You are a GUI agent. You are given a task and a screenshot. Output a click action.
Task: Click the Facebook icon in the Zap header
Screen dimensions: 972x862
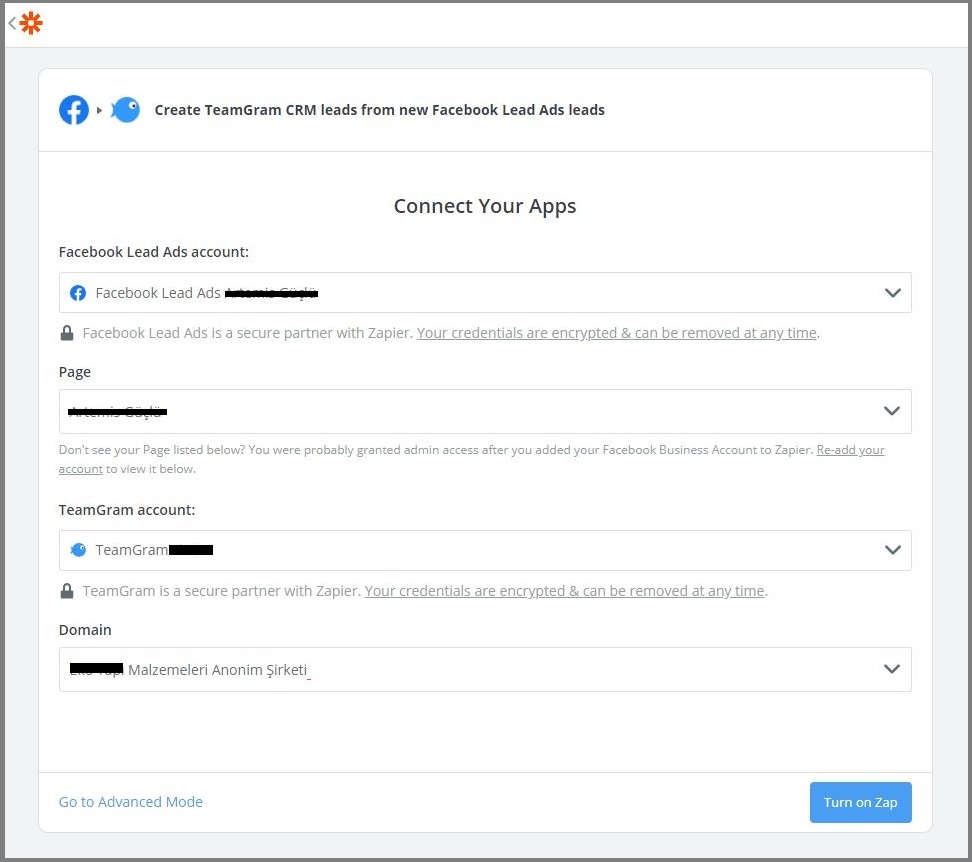tap(74, 110)
